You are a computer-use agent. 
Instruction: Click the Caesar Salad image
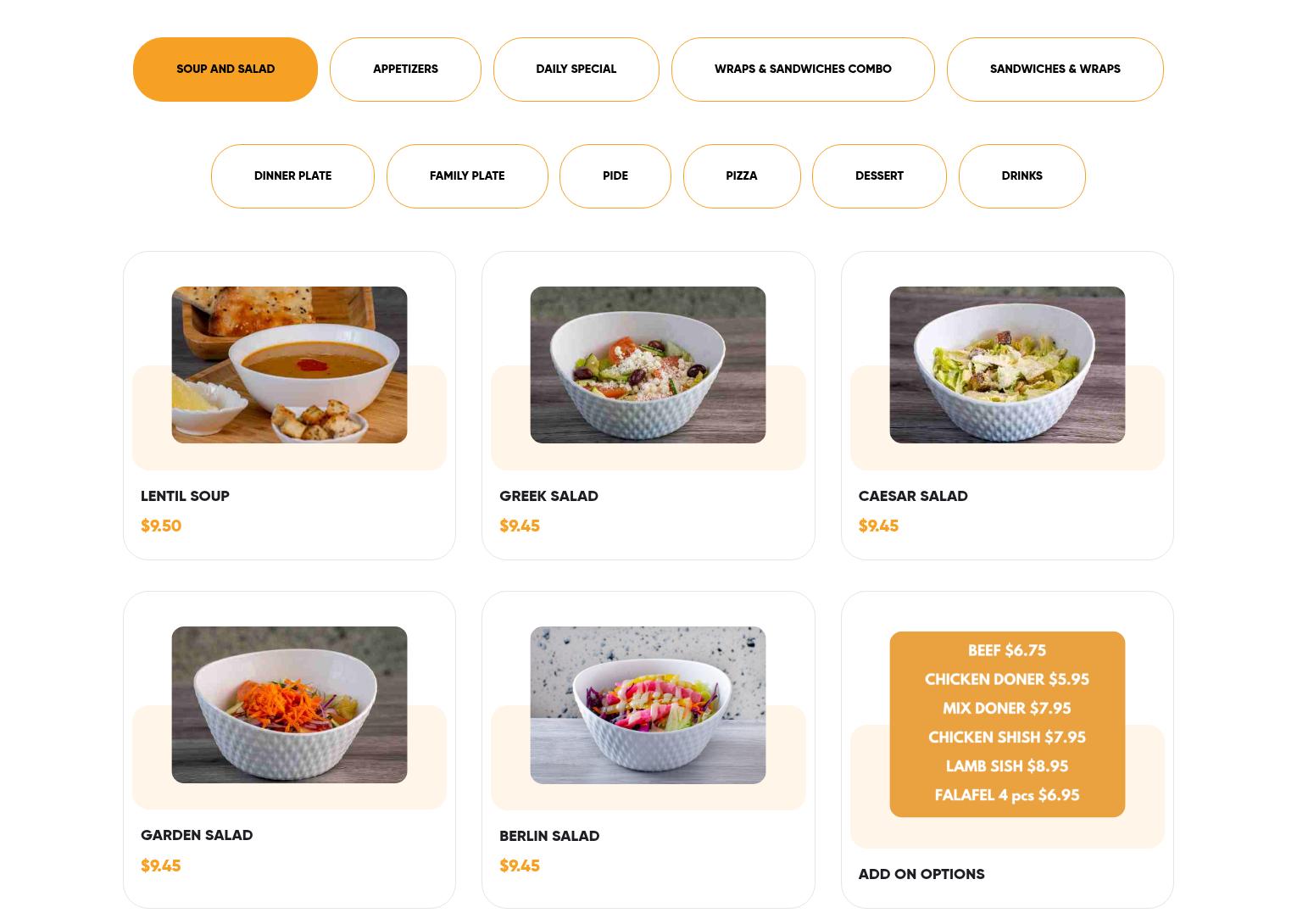(x=1007, y=365)
